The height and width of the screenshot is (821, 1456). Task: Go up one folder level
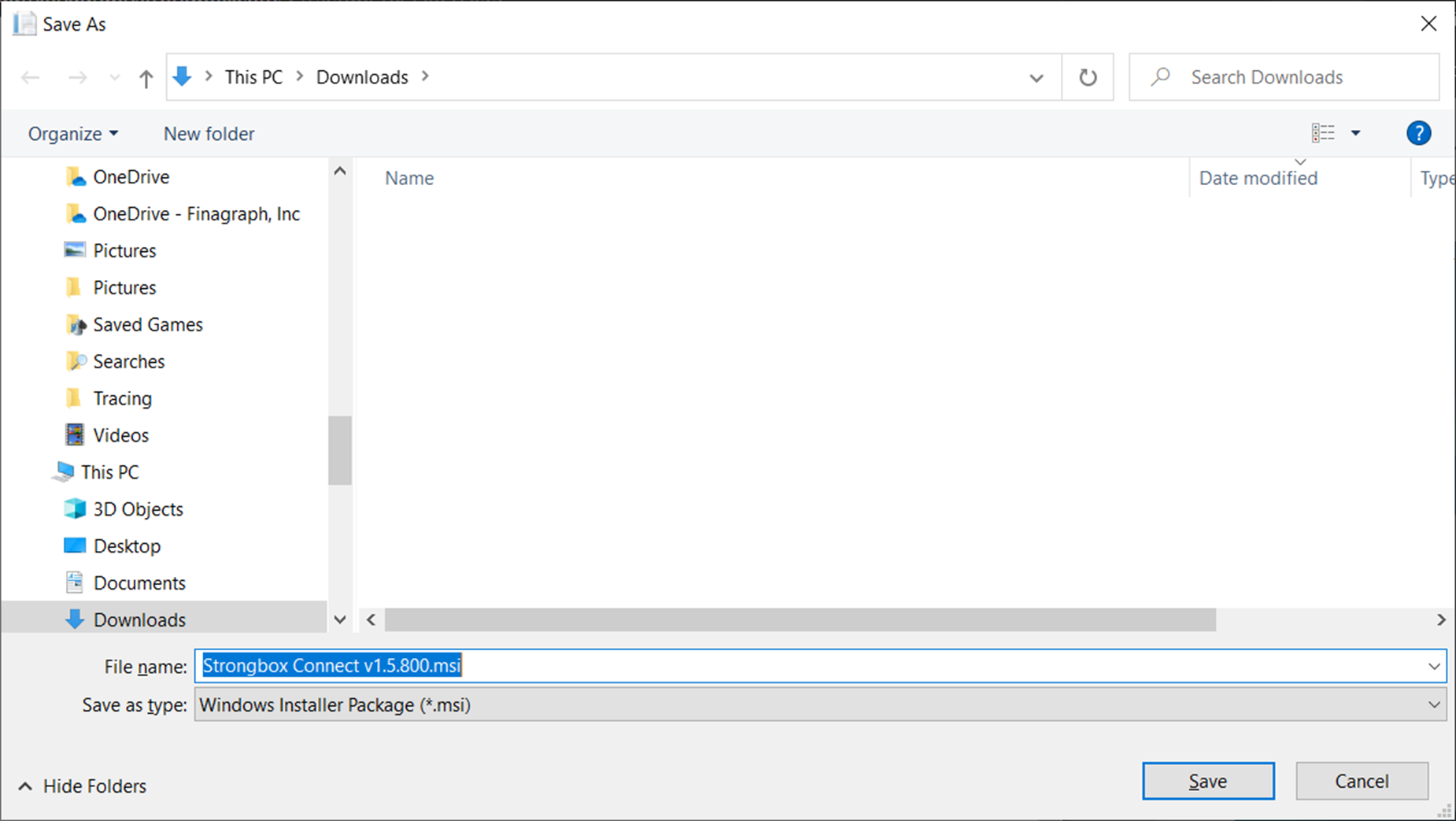tap(146, 77)
